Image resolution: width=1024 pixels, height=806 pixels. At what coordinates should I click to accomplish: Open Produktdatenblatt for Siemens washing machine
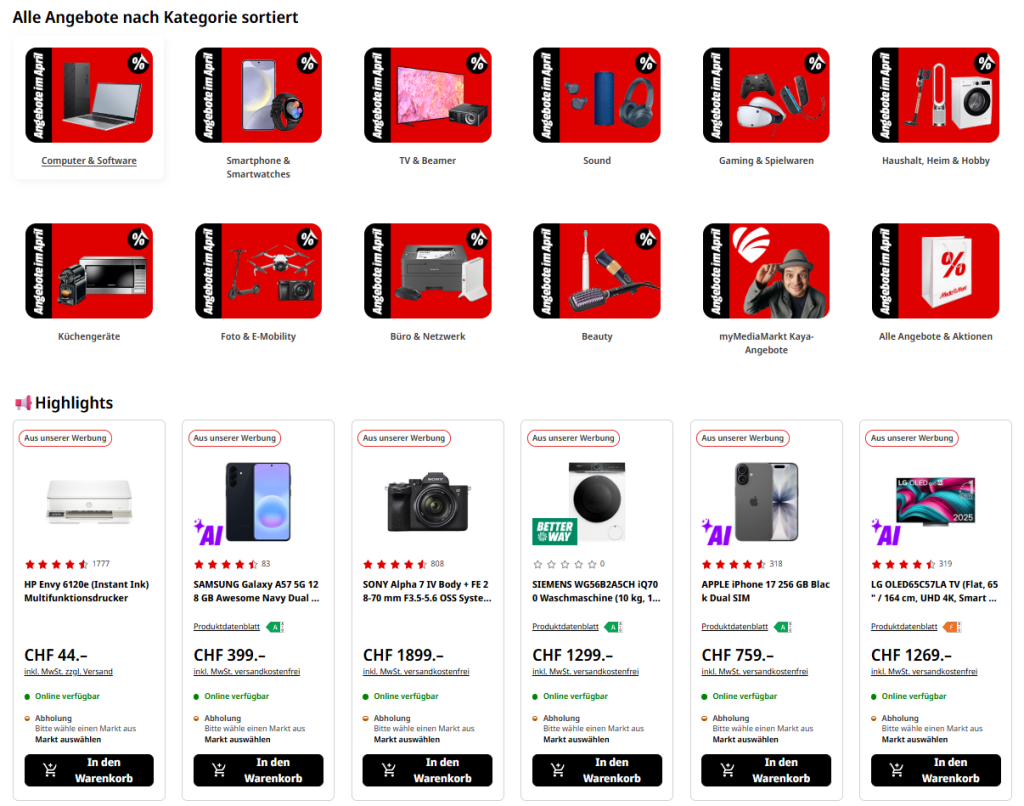565,626
